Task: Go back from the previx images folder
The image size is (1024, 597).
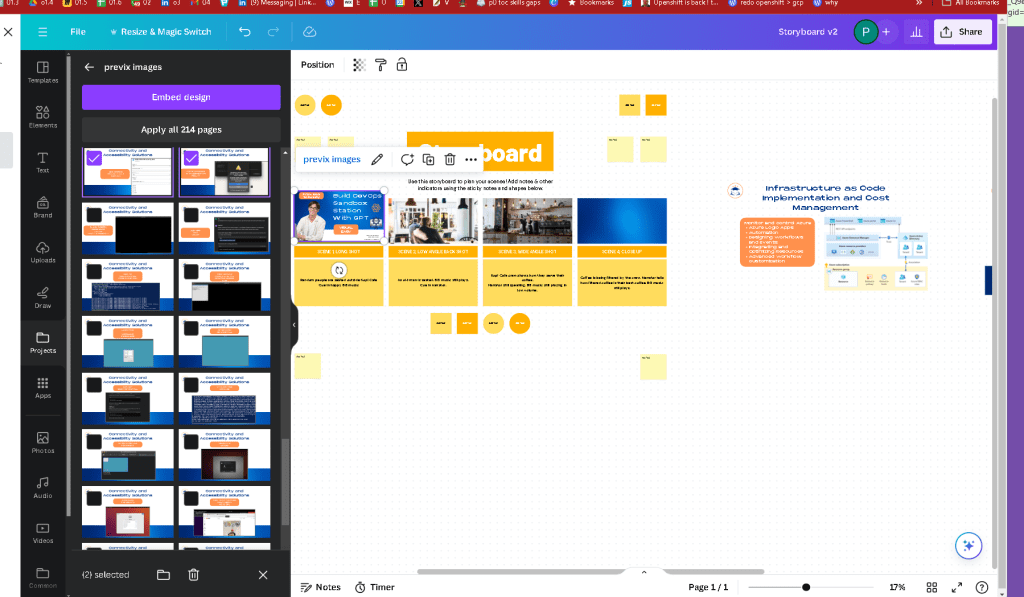Action: click(89, 67)
